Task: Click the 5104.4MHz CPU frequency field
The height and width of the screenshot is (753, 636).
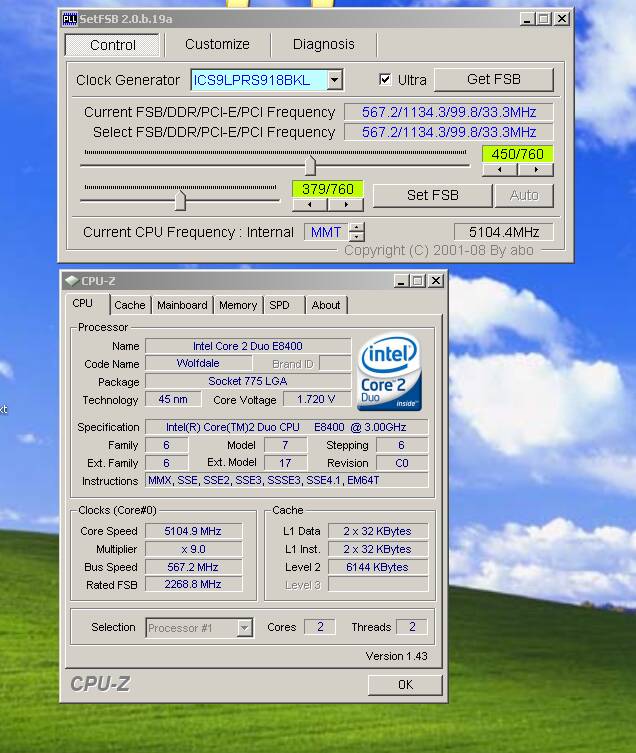Action: (504, 232)
